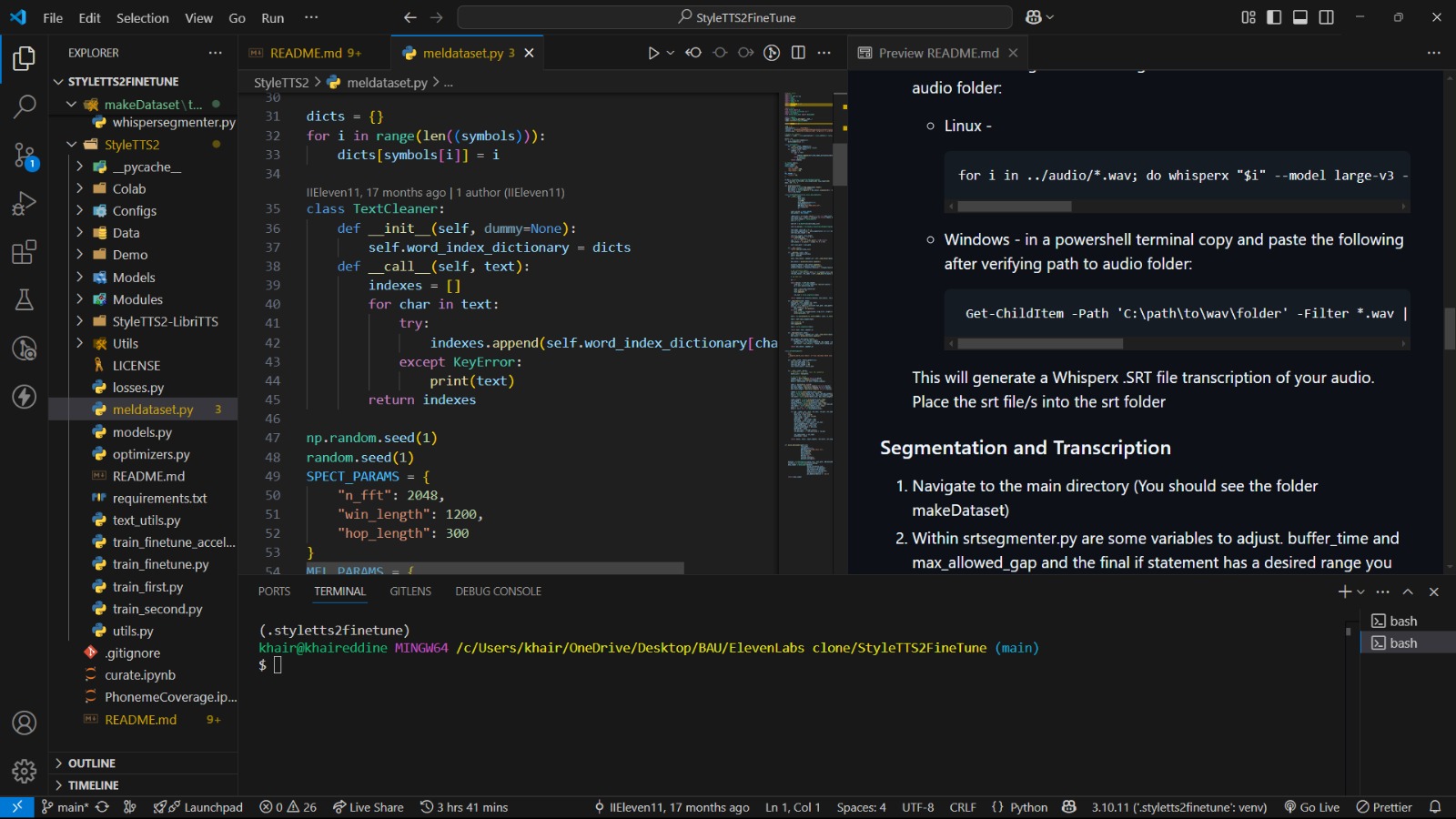Expand the OUTLINE section
This screenshot has width=1456, height=819.
pos(91,763)
